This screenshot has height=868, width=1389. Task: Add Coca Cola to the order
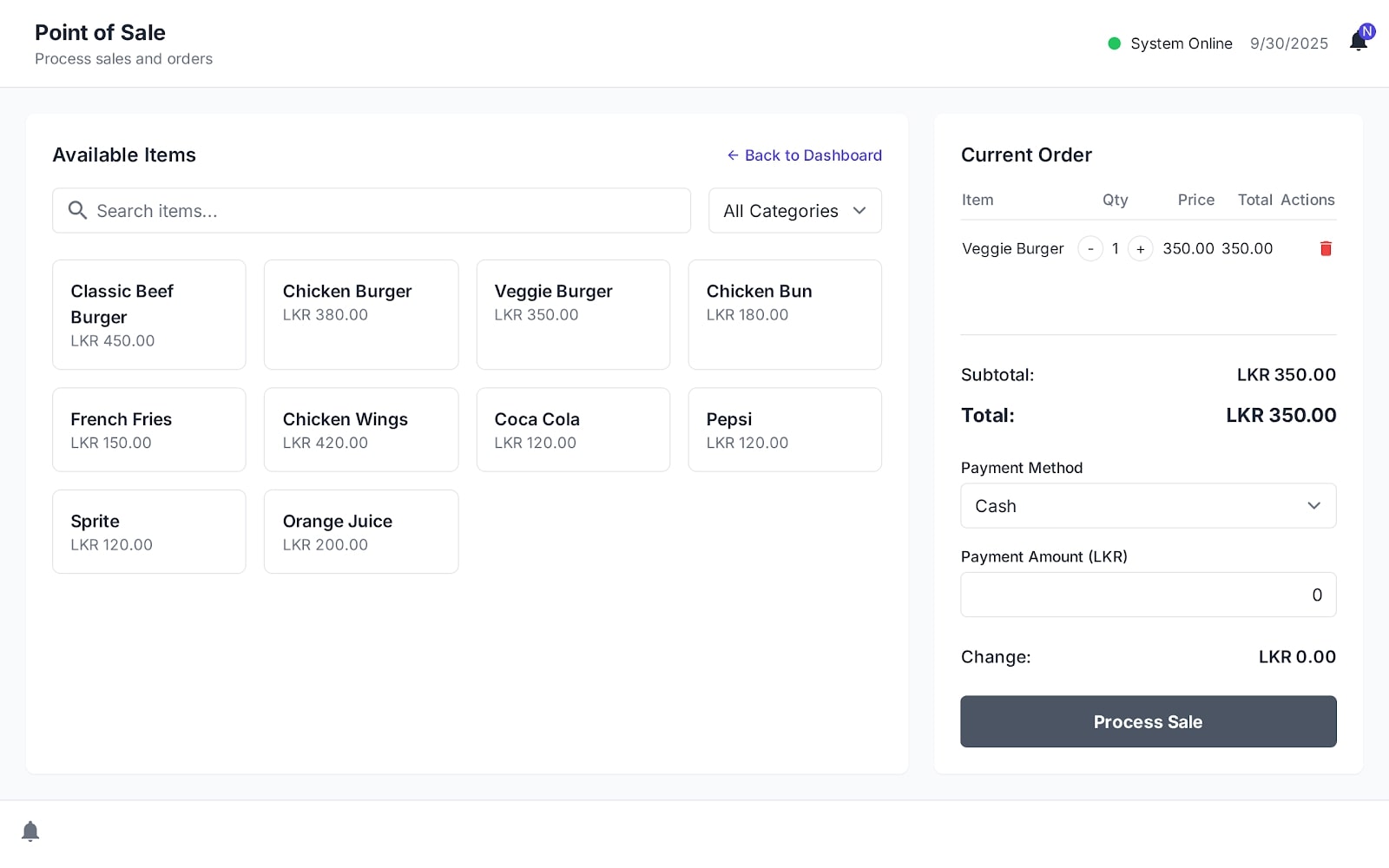coord(573,430)
